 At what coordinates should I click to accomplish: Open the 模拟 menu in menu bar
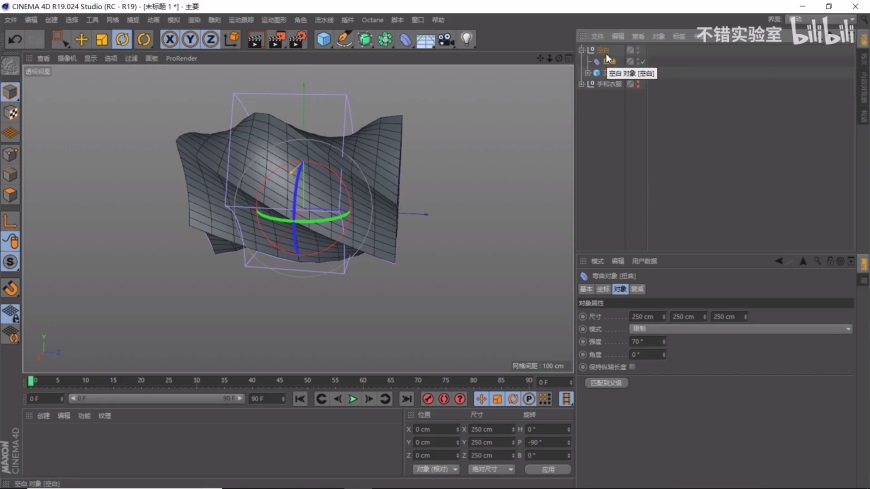(x=174, y=19)
